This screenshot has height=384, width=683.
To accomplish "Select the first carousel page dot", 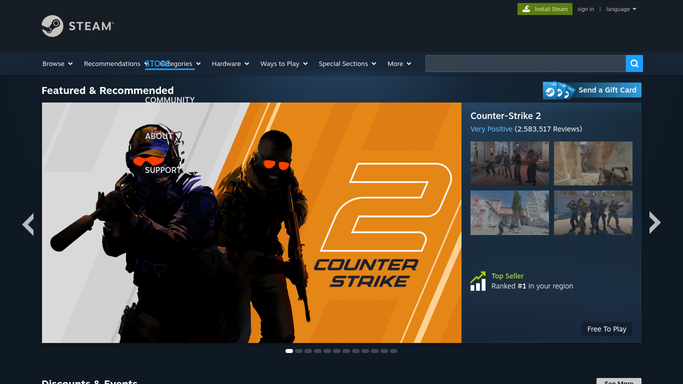I will (289, 351).
